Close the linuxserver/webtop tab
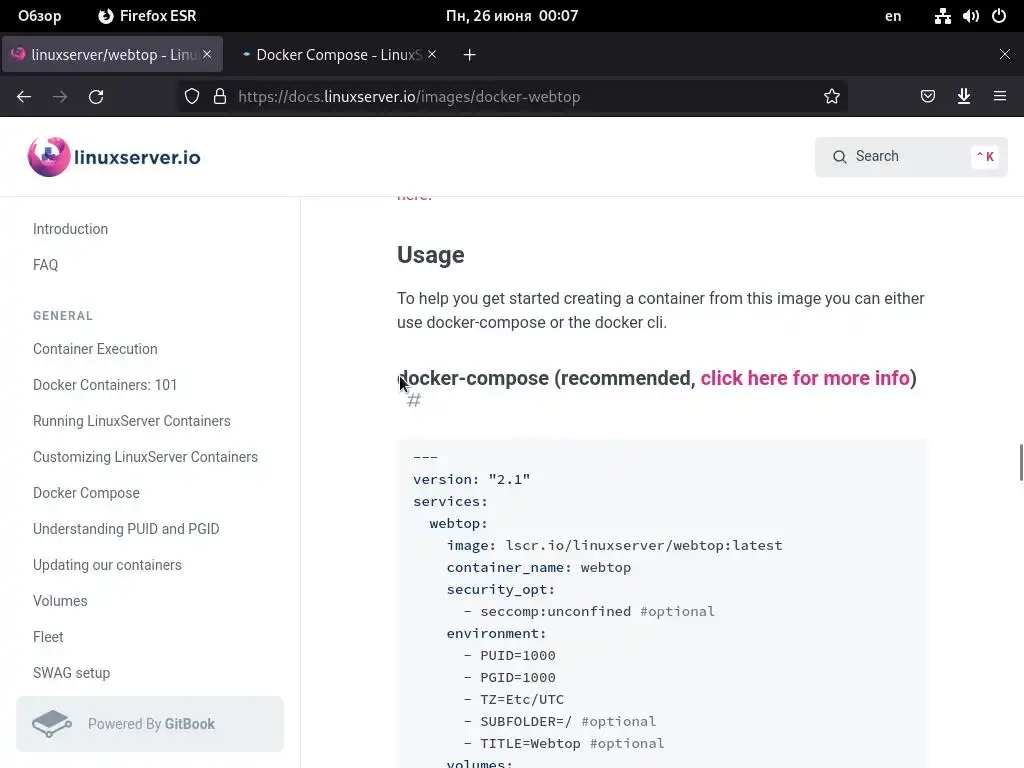Screen dimensions: 1024x768 pyautogui.click(x=208, y=55)
